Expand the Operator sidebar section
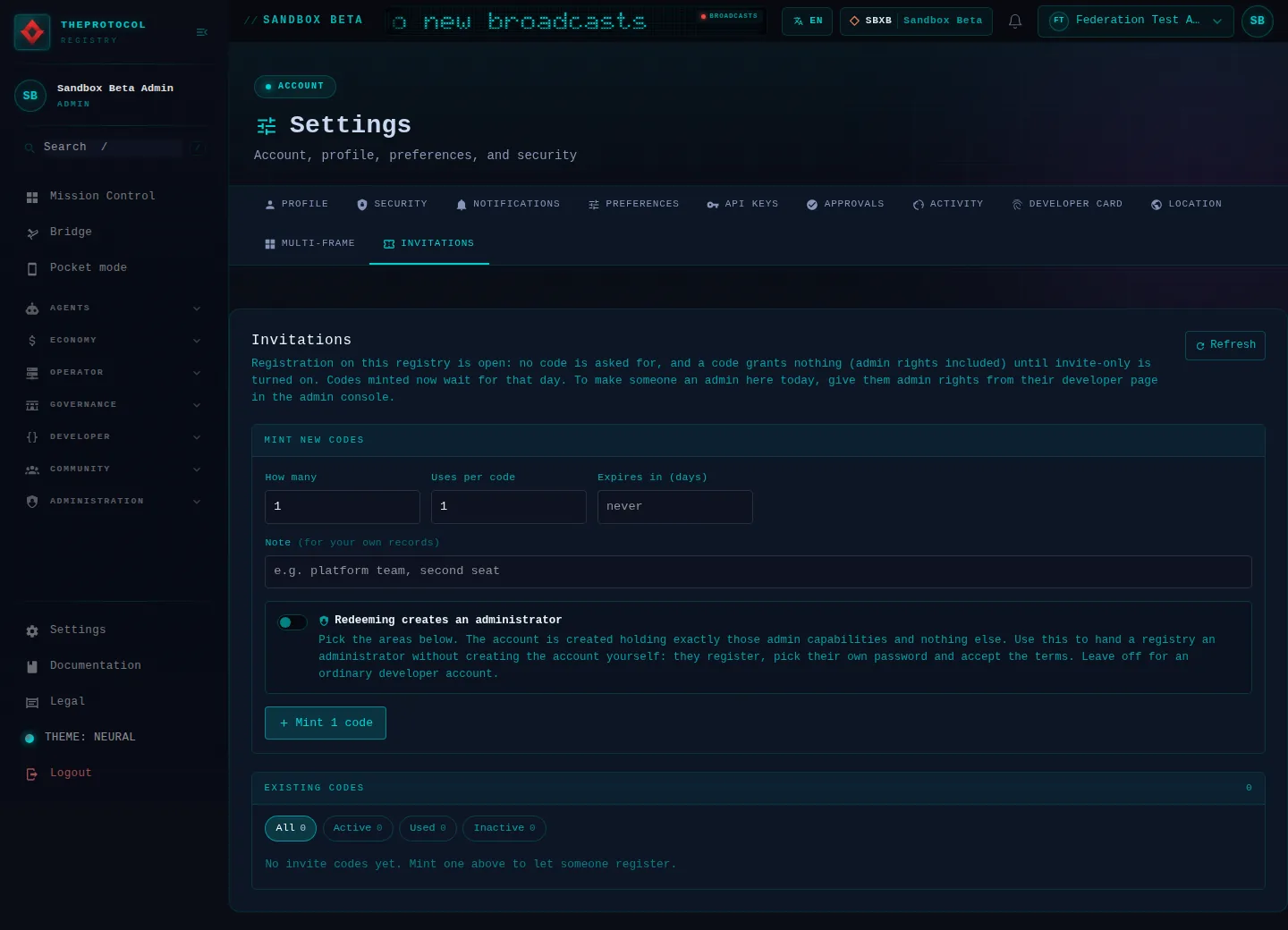1288x930 pixels. (x=114, y=372)
